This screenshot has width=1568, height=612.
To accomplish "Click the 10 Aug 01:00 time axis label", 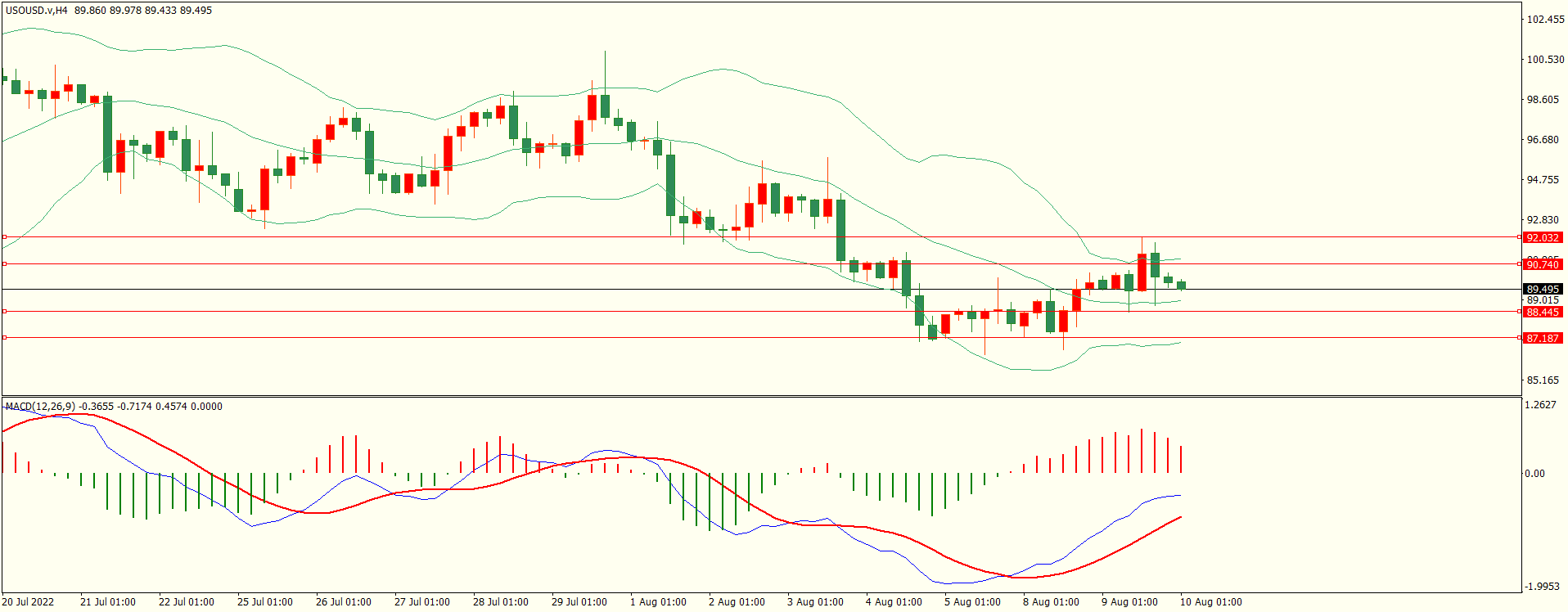I will 1210,602.
